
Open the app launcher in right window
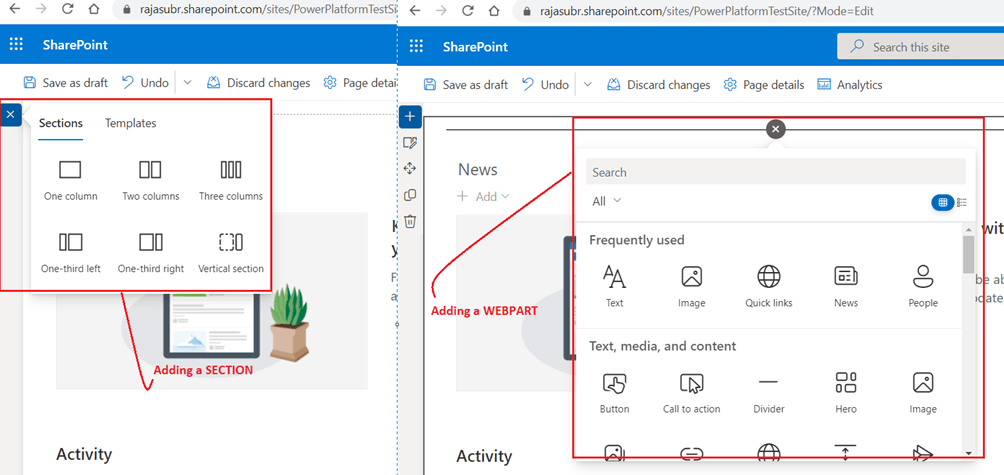pyautogui.click(x=417, y=46)
